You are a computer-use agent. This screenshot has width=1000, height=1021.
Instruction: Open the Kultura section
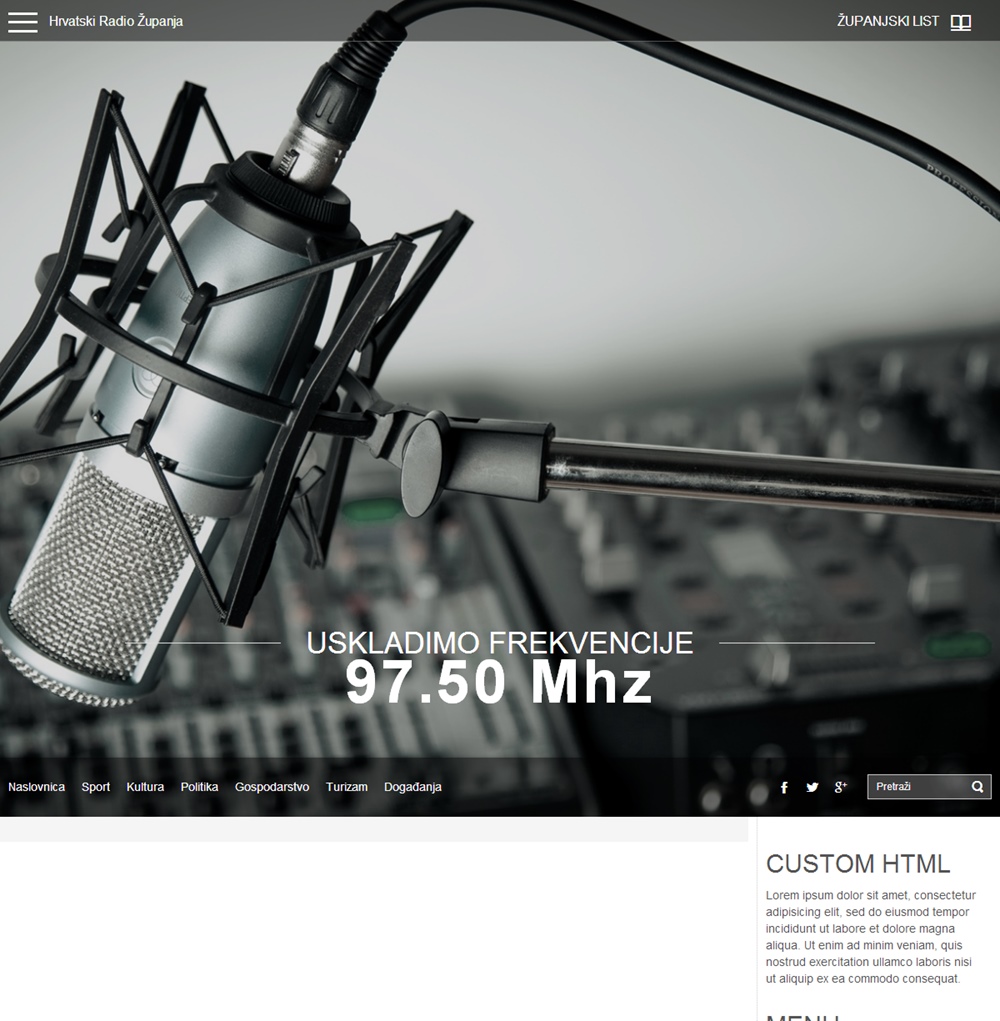pyautogui.click(x=145, y=787)
